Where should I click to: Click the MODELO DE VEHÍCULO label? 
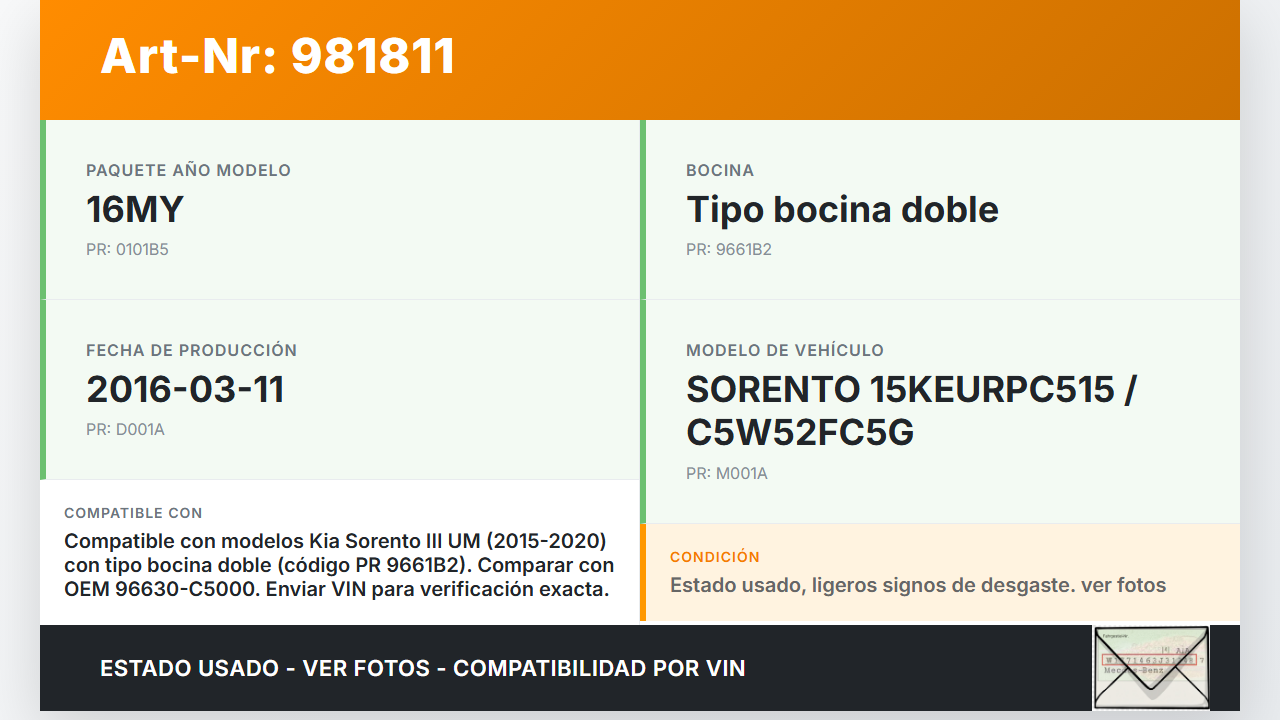pyautogui.click(x=785, y=350)
